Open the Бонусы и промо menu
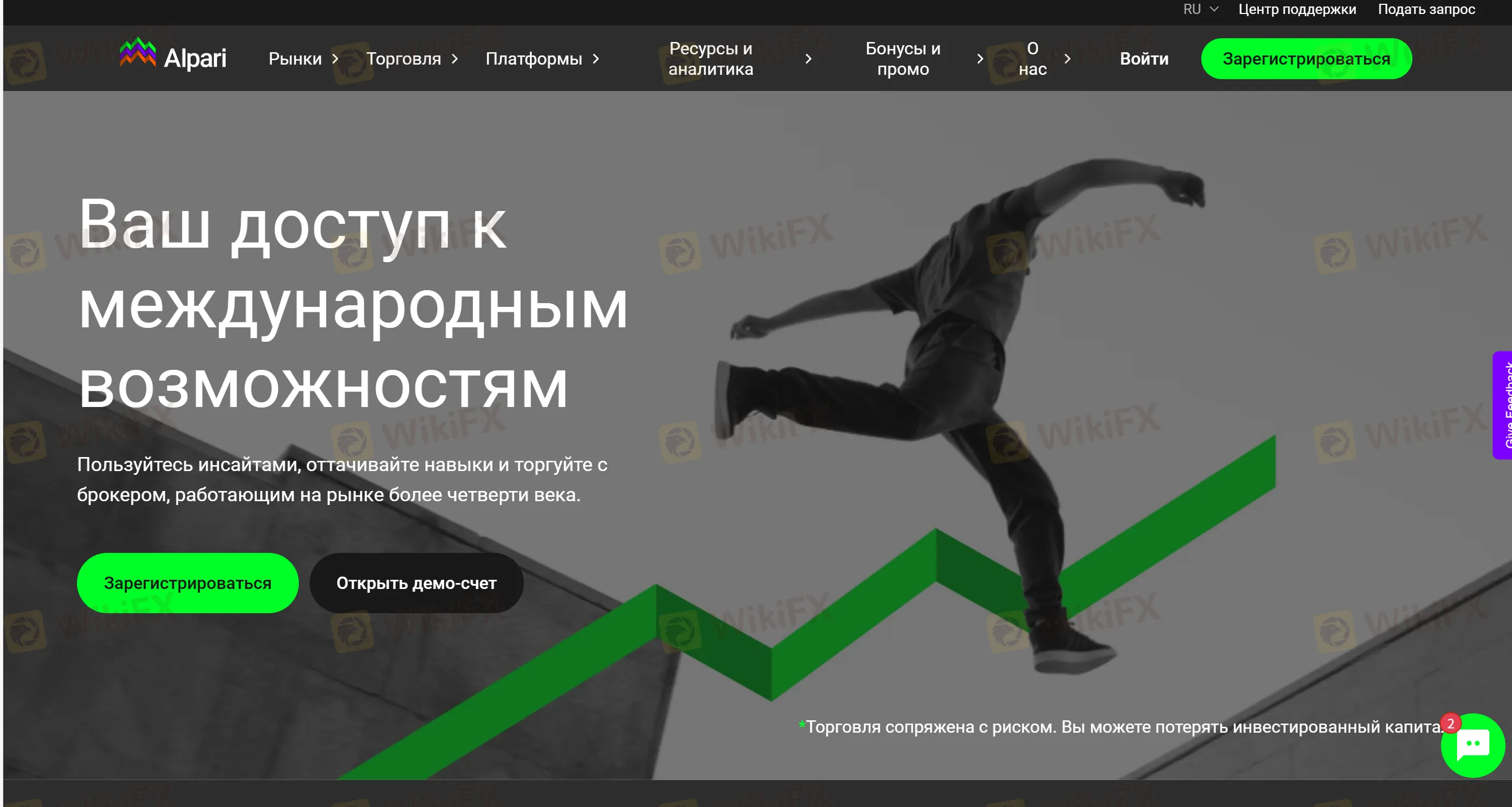The image size is (1512, 807). [903, 59]
